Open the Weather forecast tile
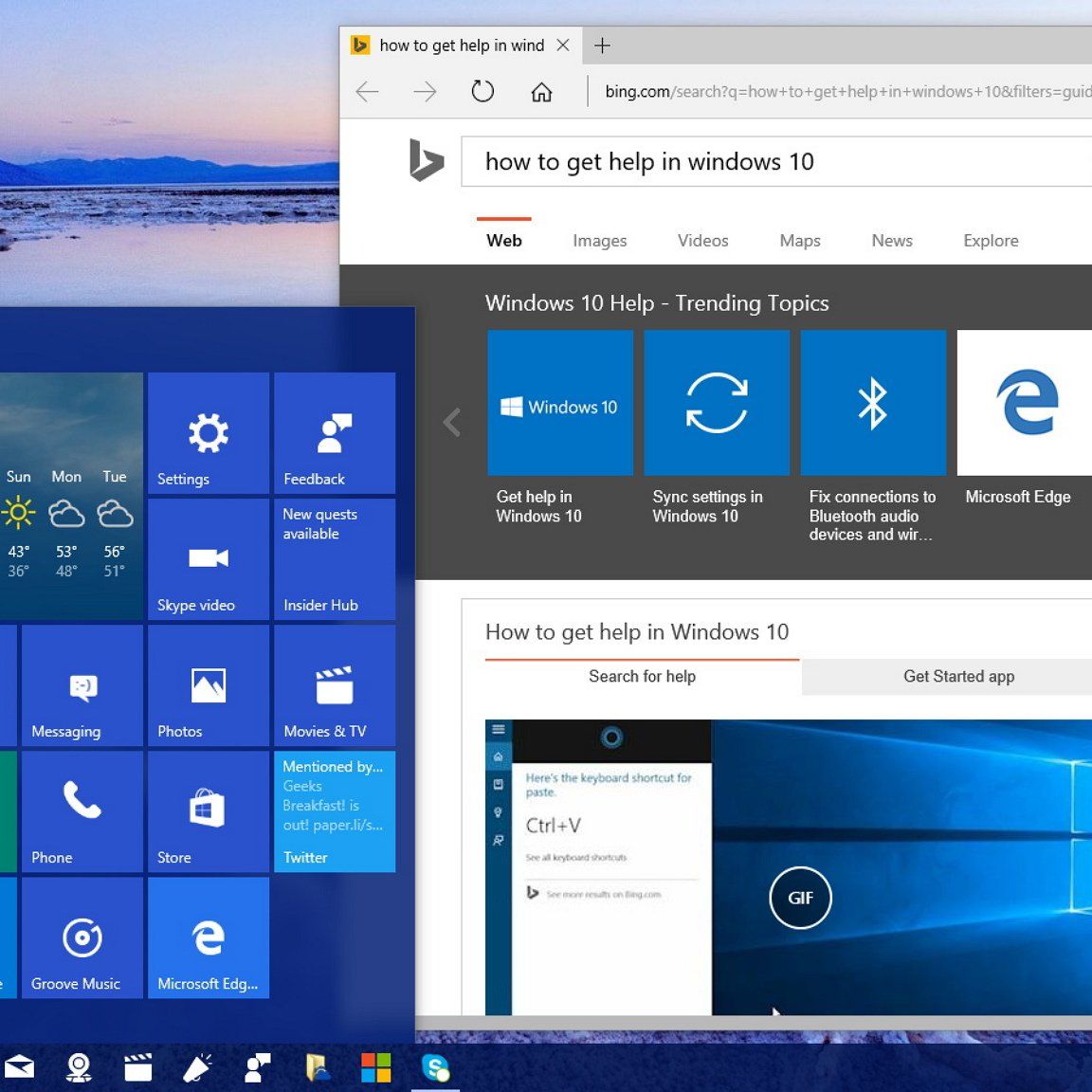This screenshot has height=1092, width=1092. [x=71, y=496]
